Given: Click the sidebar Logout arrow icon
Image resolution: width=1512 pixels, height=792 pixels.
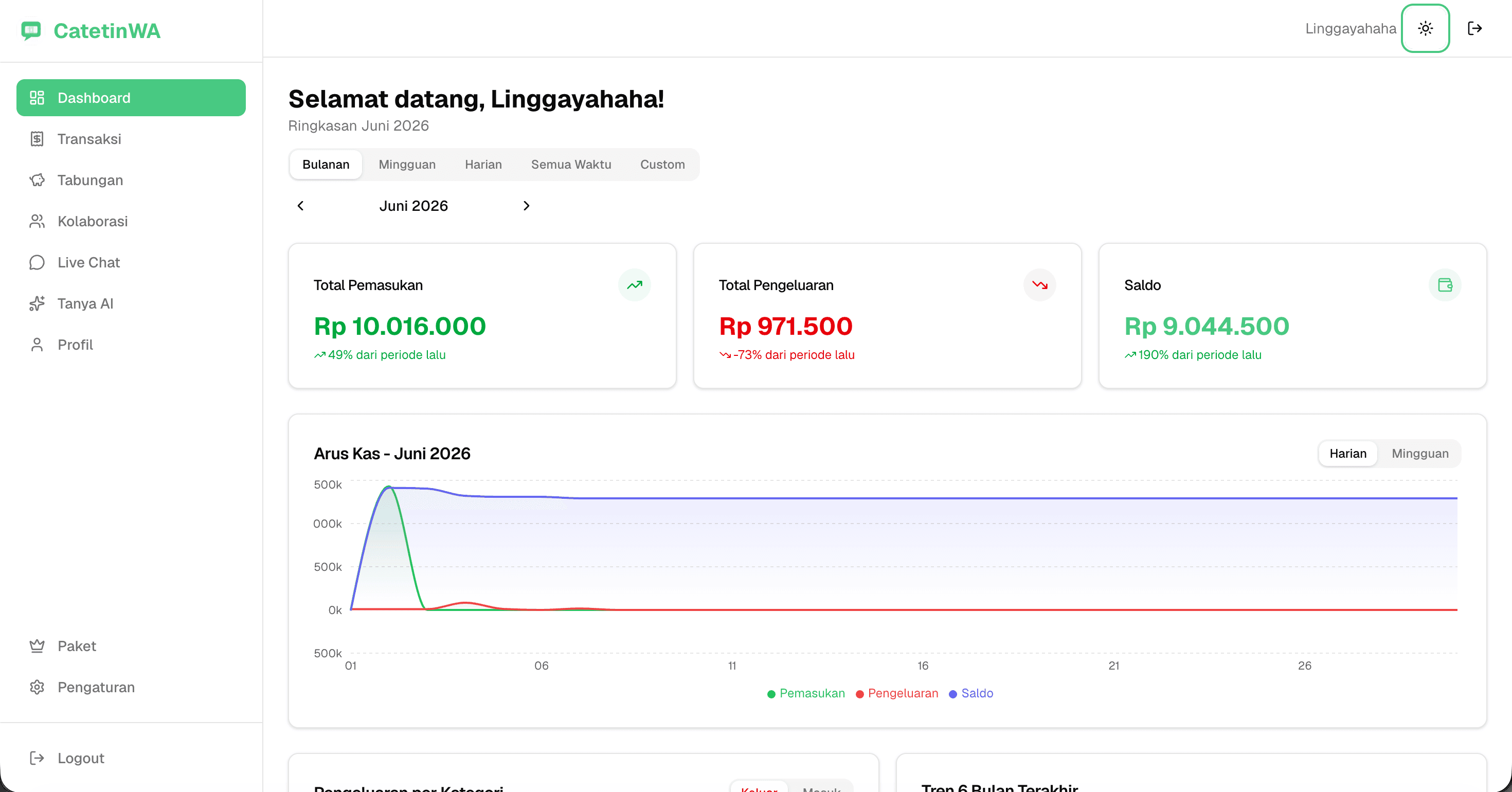Looking at the screenshot, I should pyautogui.click(x=37, y=758).
